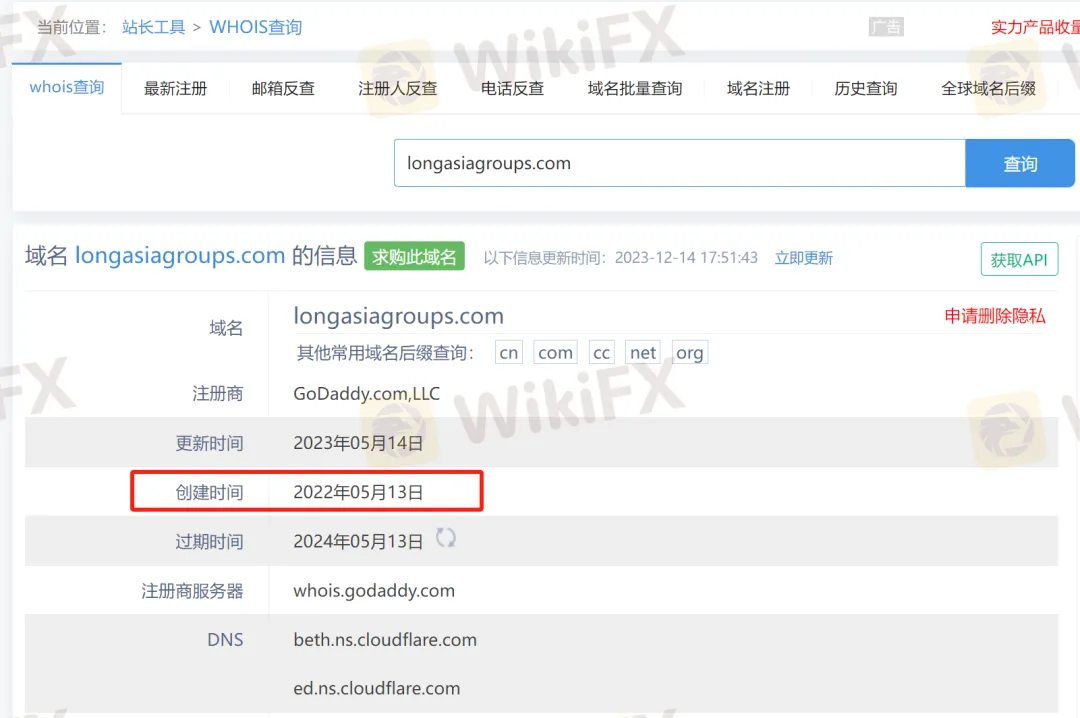The width and height of the screenshot is (1080, 718).
Task: Follow the 站长工具 breadcrumb link
Action: point(154,27)
